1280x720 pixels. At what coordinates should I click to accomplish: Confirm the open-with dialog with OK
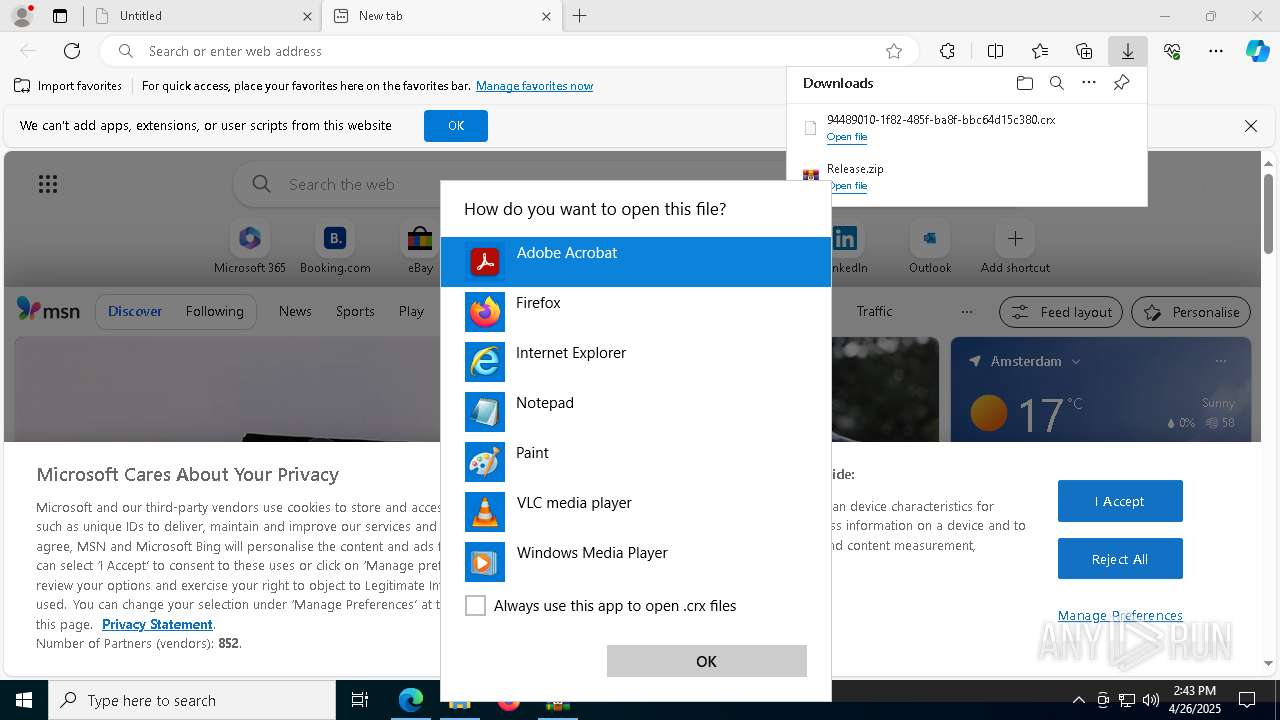pos(706,661)
